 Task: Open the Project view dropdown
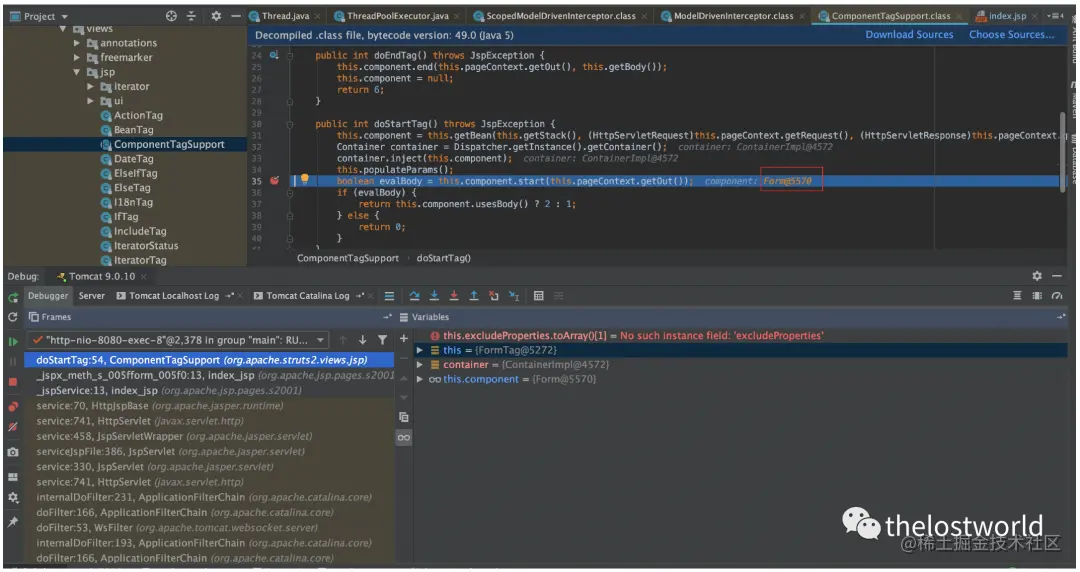[64, 17]
